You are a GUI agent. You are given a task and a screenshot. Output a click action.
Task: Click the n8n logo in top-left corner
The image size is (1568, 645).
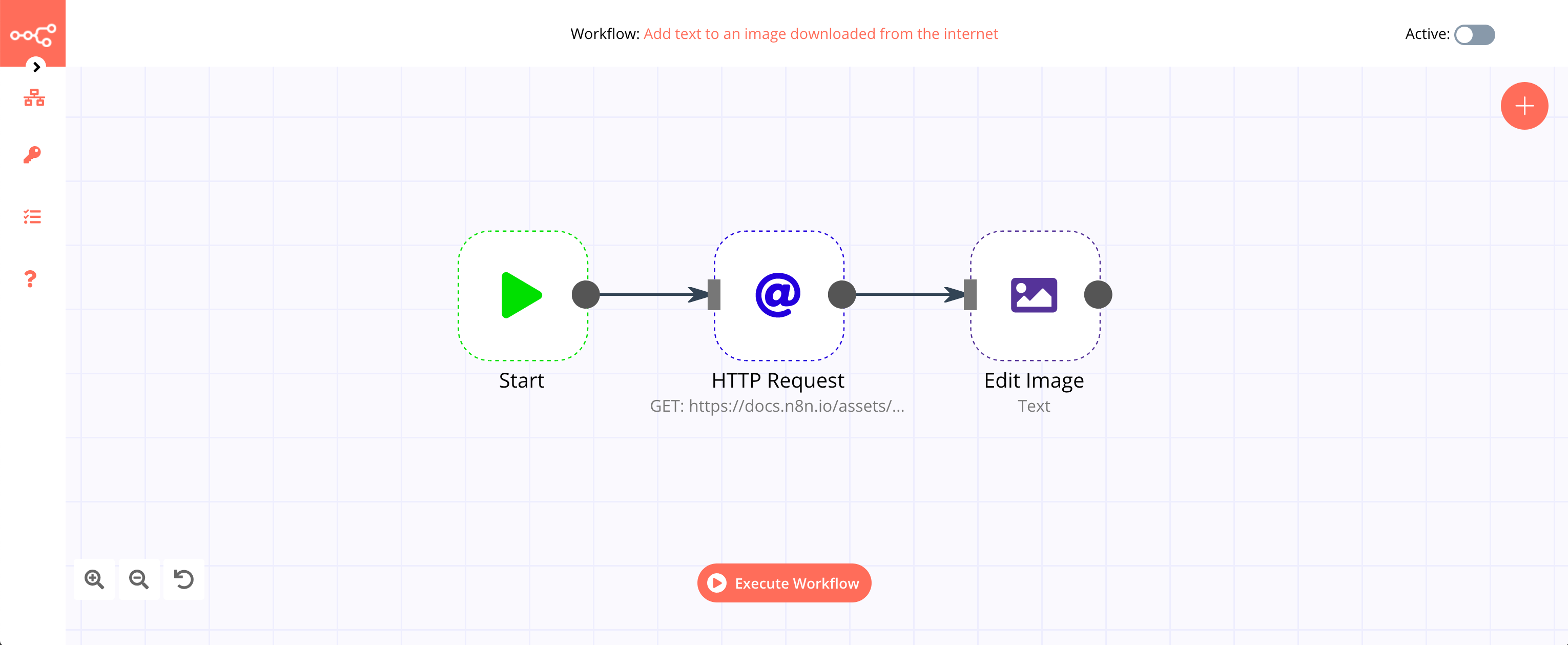[33, 33]
